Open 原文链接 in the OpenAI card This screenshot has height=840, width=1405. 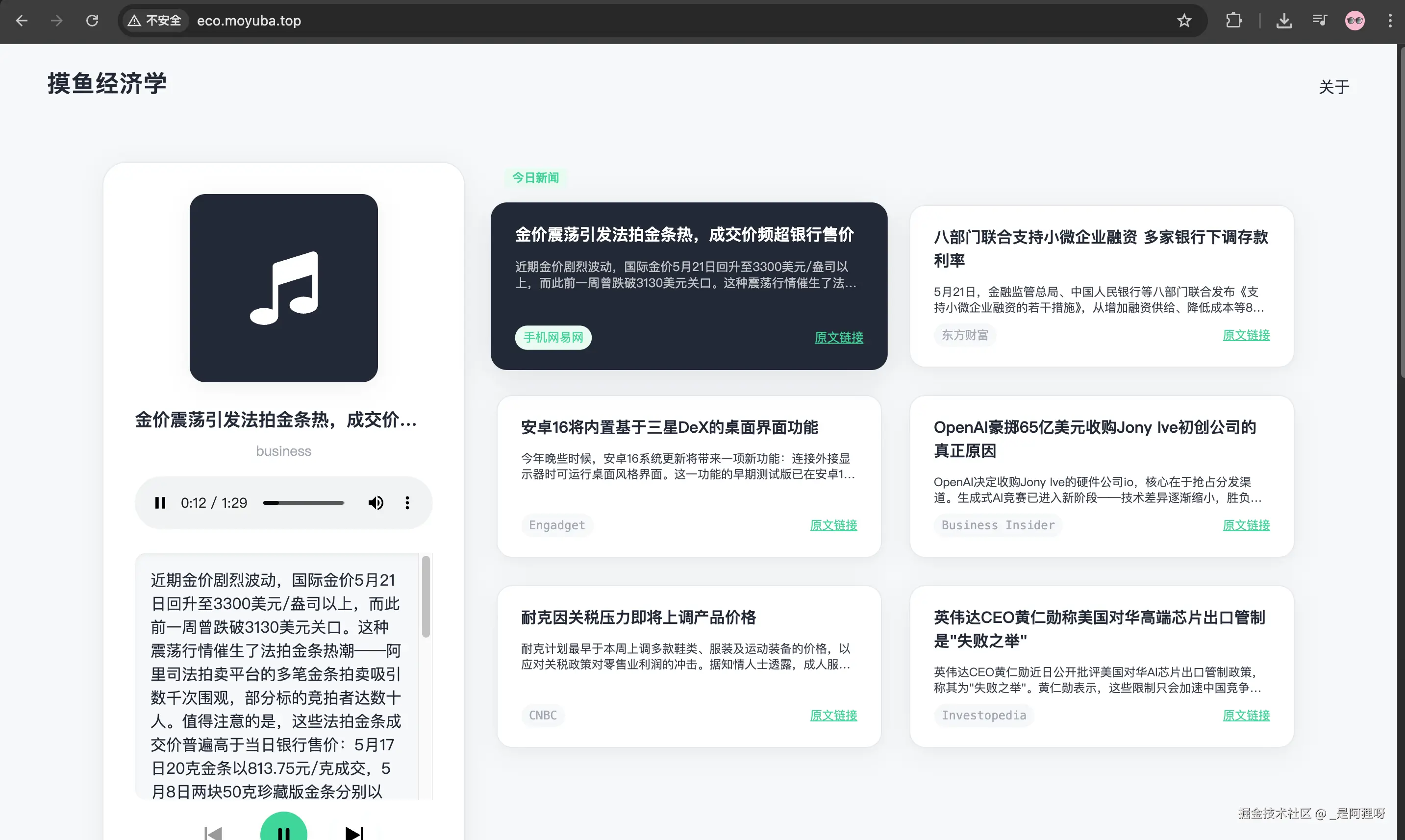(1246, 525)
